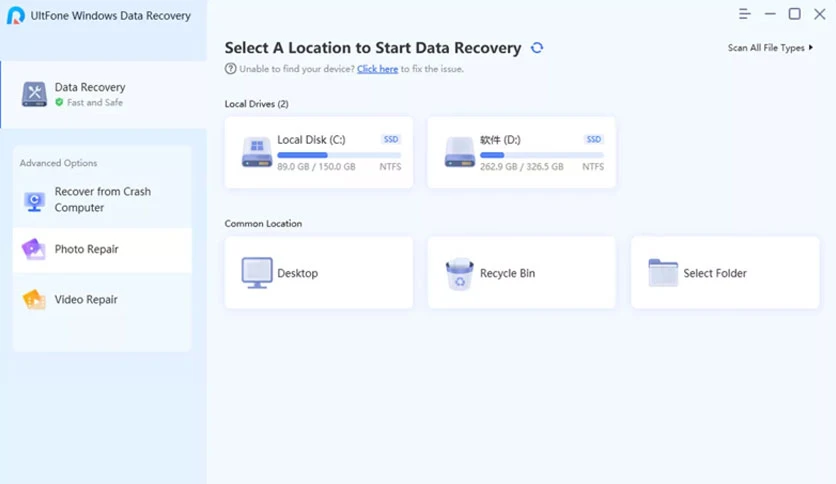Screen dimensions: 836x484
Task: Click the Video Repair icon
Action: (34, 300)
